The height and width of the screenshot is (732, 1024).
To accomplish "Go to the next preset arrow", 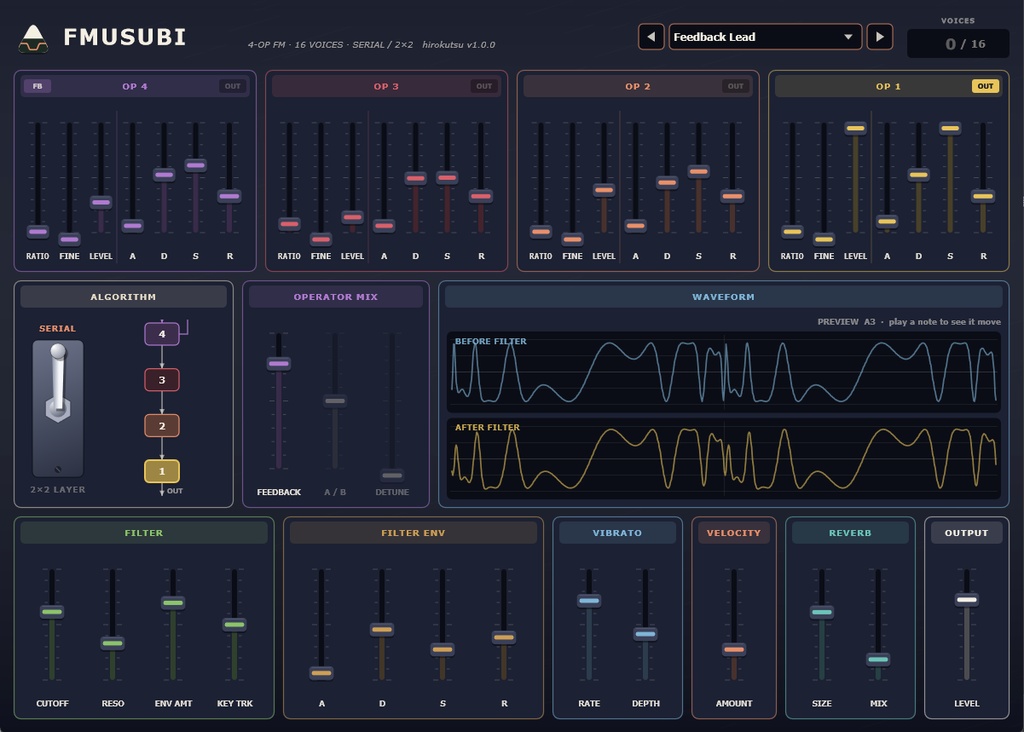I will tap(880, 37).
